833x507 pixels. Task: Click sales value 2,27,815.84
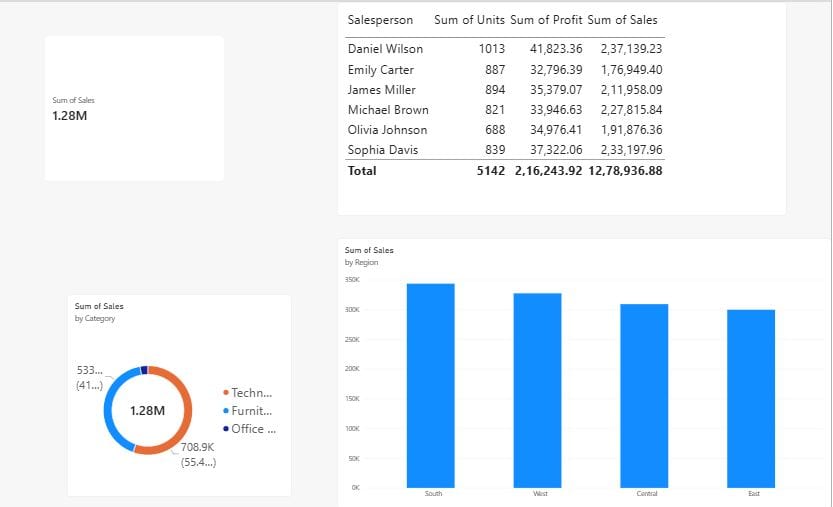[x=631, y=110]
